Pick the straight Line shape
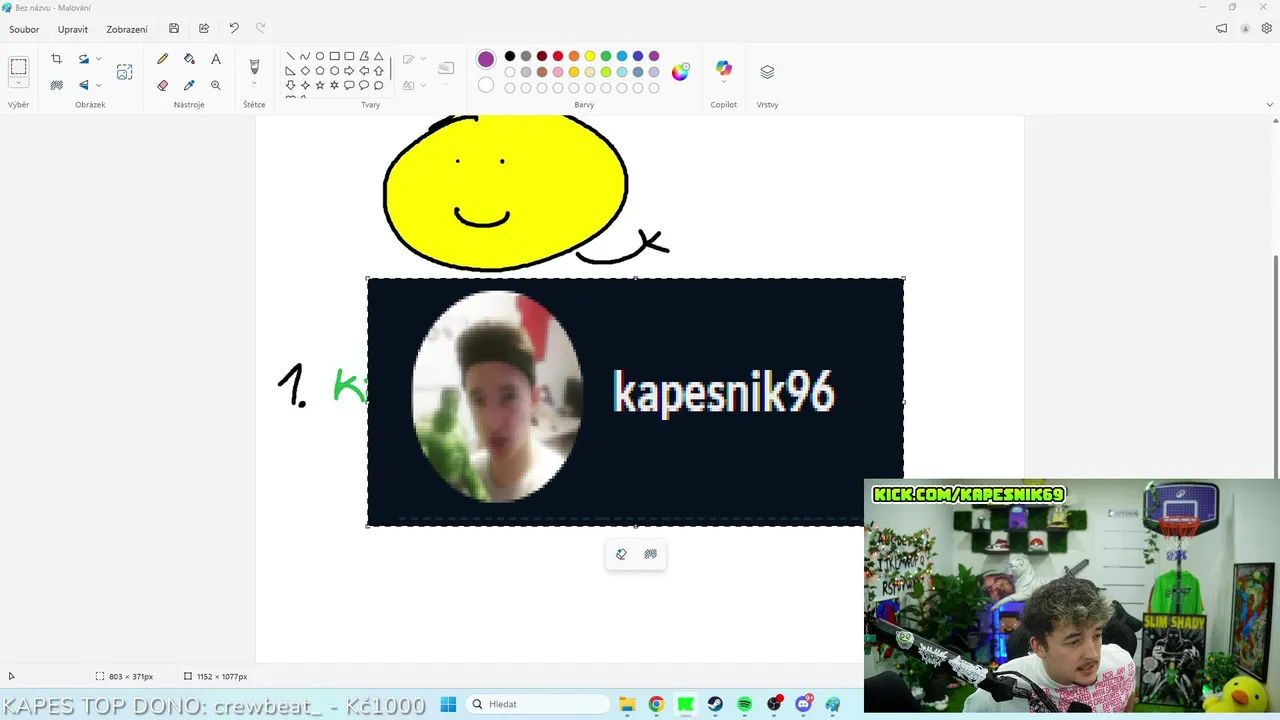The image size is (1280, 720). click(290, 56)
